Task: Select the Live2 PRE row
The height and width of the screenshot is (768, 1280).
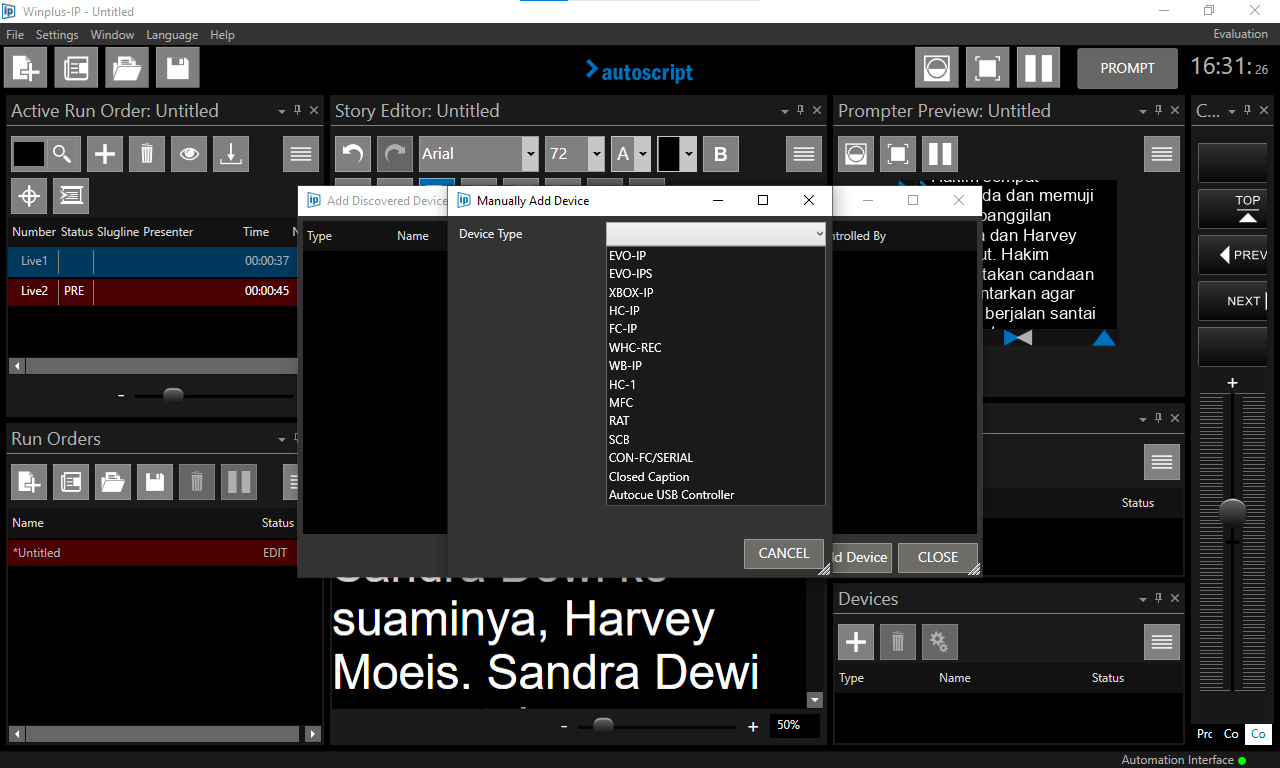Action: coord(152,291)
